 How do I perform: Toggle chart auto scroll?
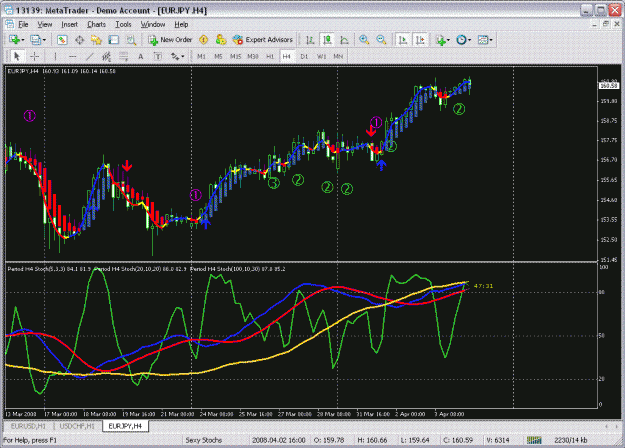pyautogui.click(x=403, y=40)
